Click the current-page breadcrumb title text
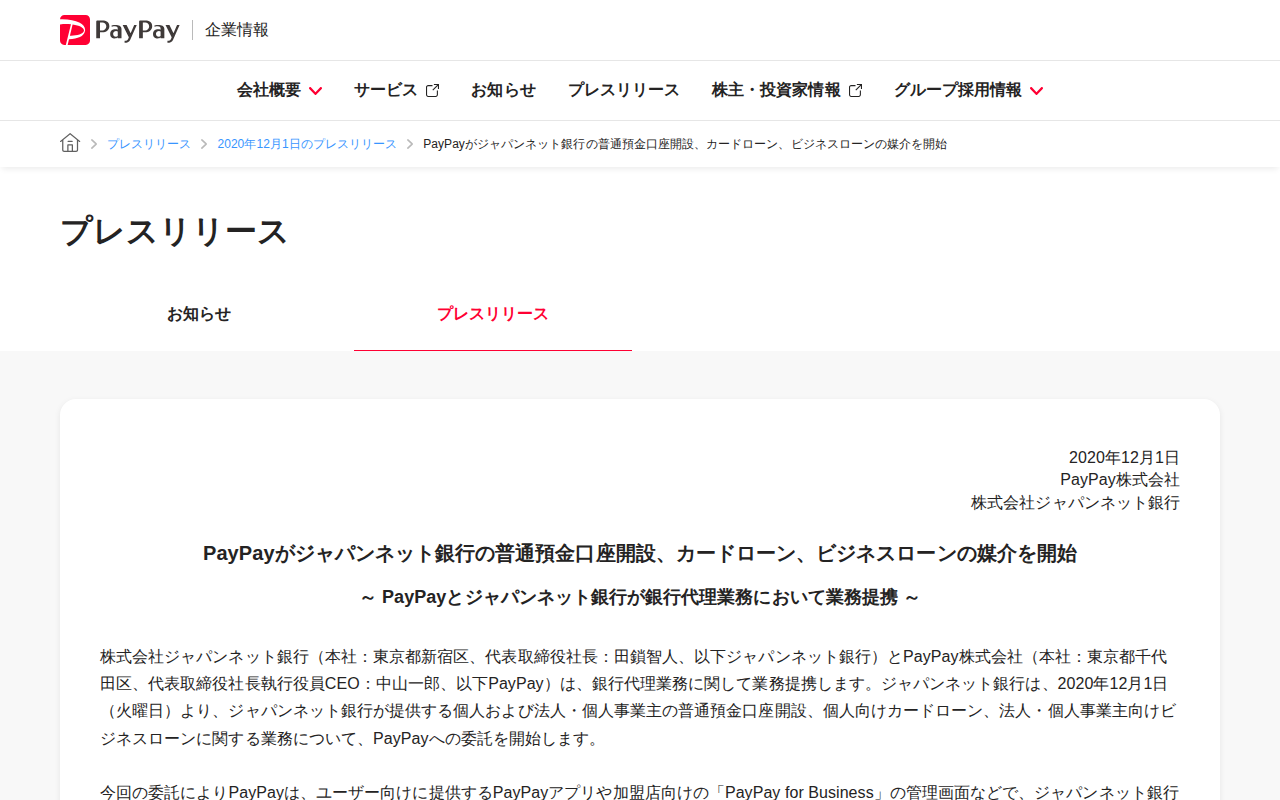 685,144
